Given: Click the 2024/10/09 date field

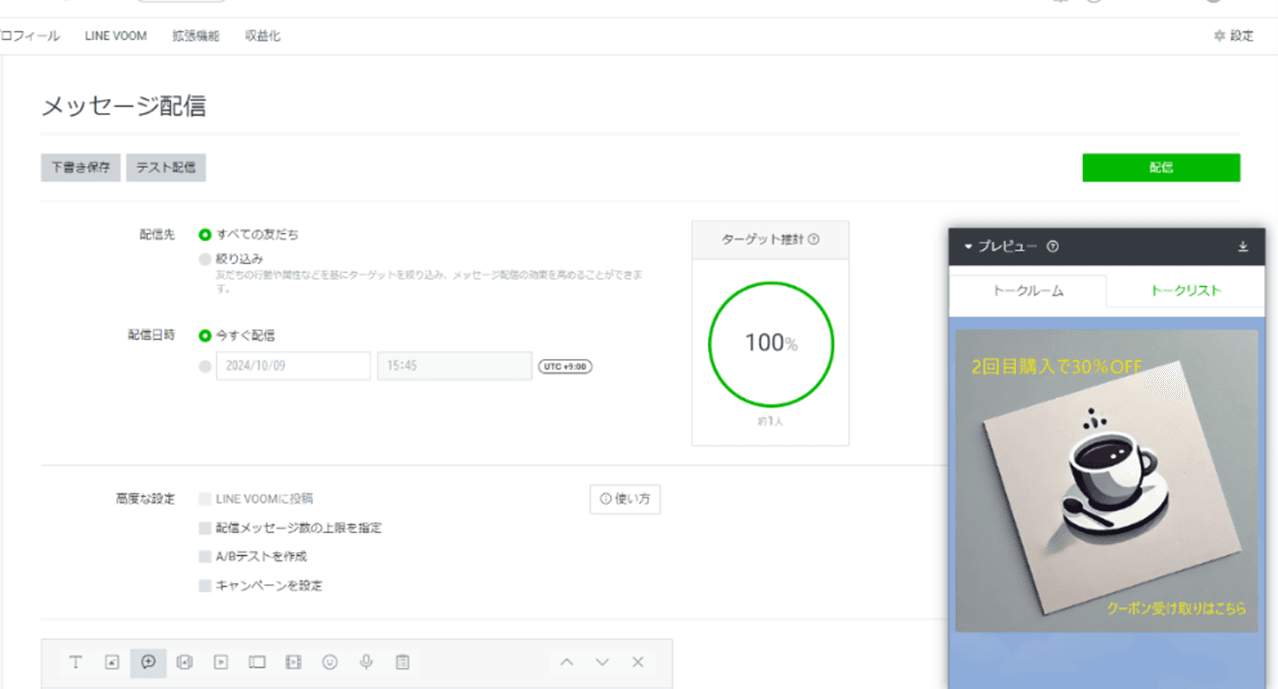Looking at the screenshot, I should click(x=293, y=366).
